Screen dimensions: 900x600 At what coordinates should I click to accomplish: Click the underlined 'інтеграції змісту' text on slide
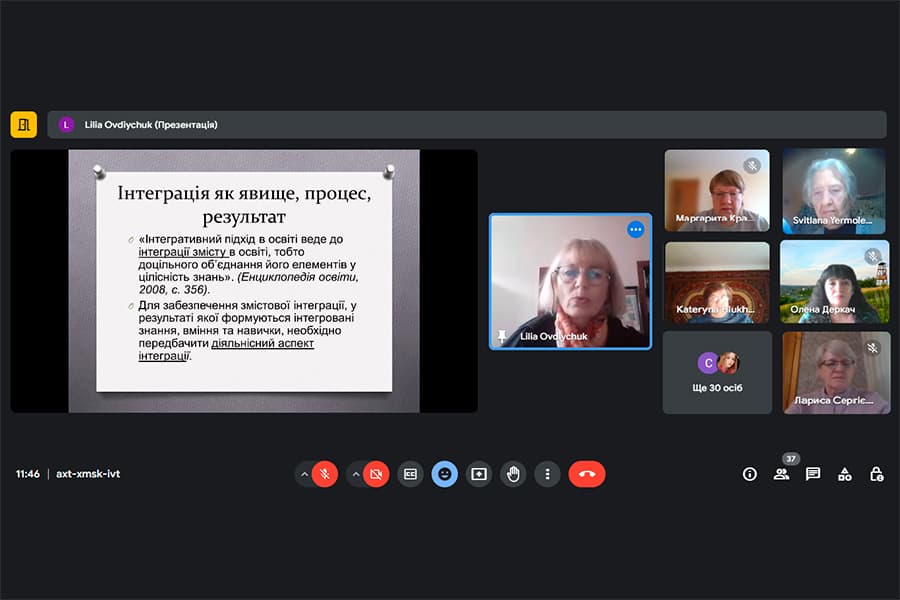[183, 252]
